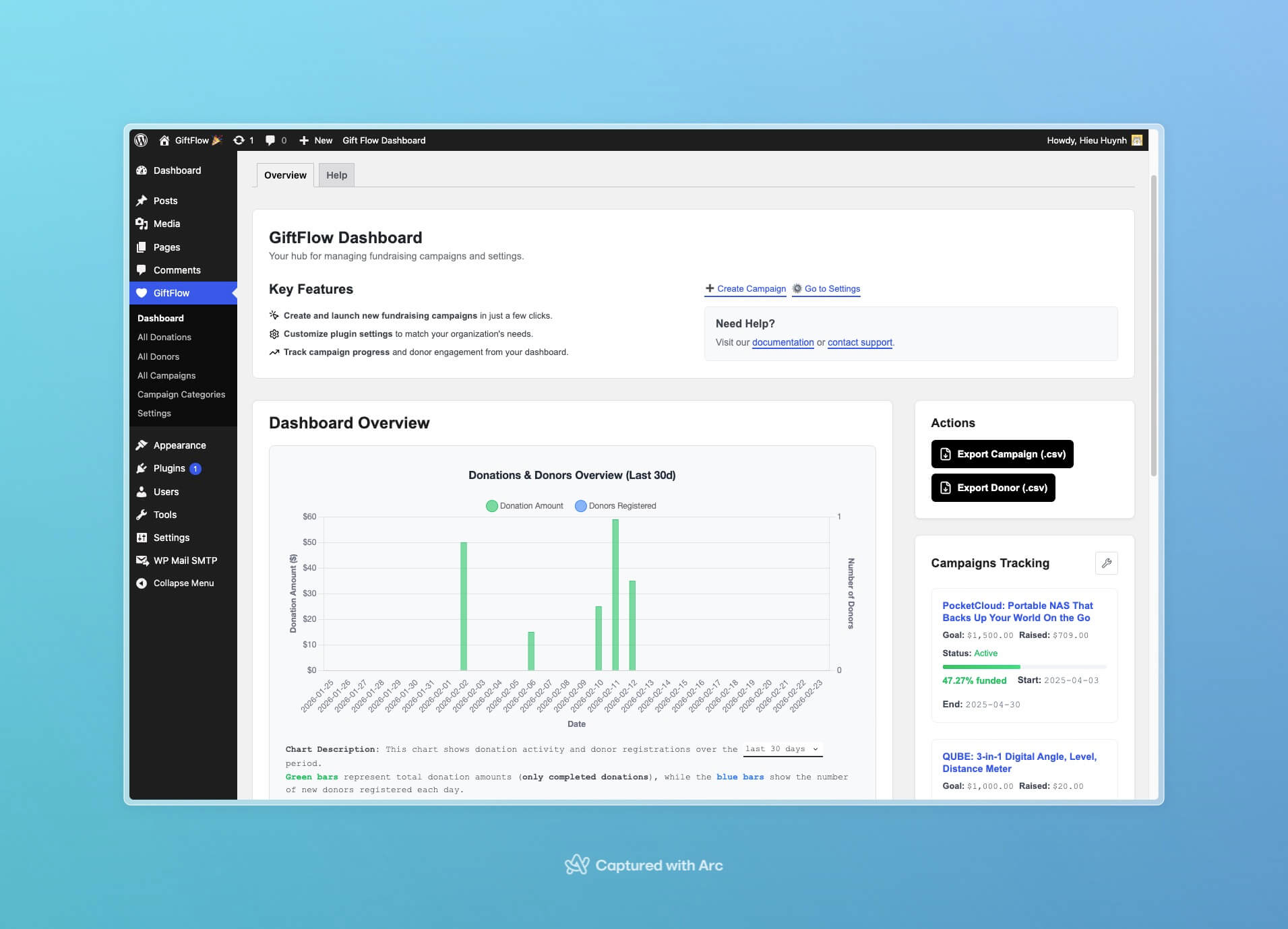Screen dimensions: 1288x929
Task: Click the download icon on Export Donor
Action: tap(946, 488)
